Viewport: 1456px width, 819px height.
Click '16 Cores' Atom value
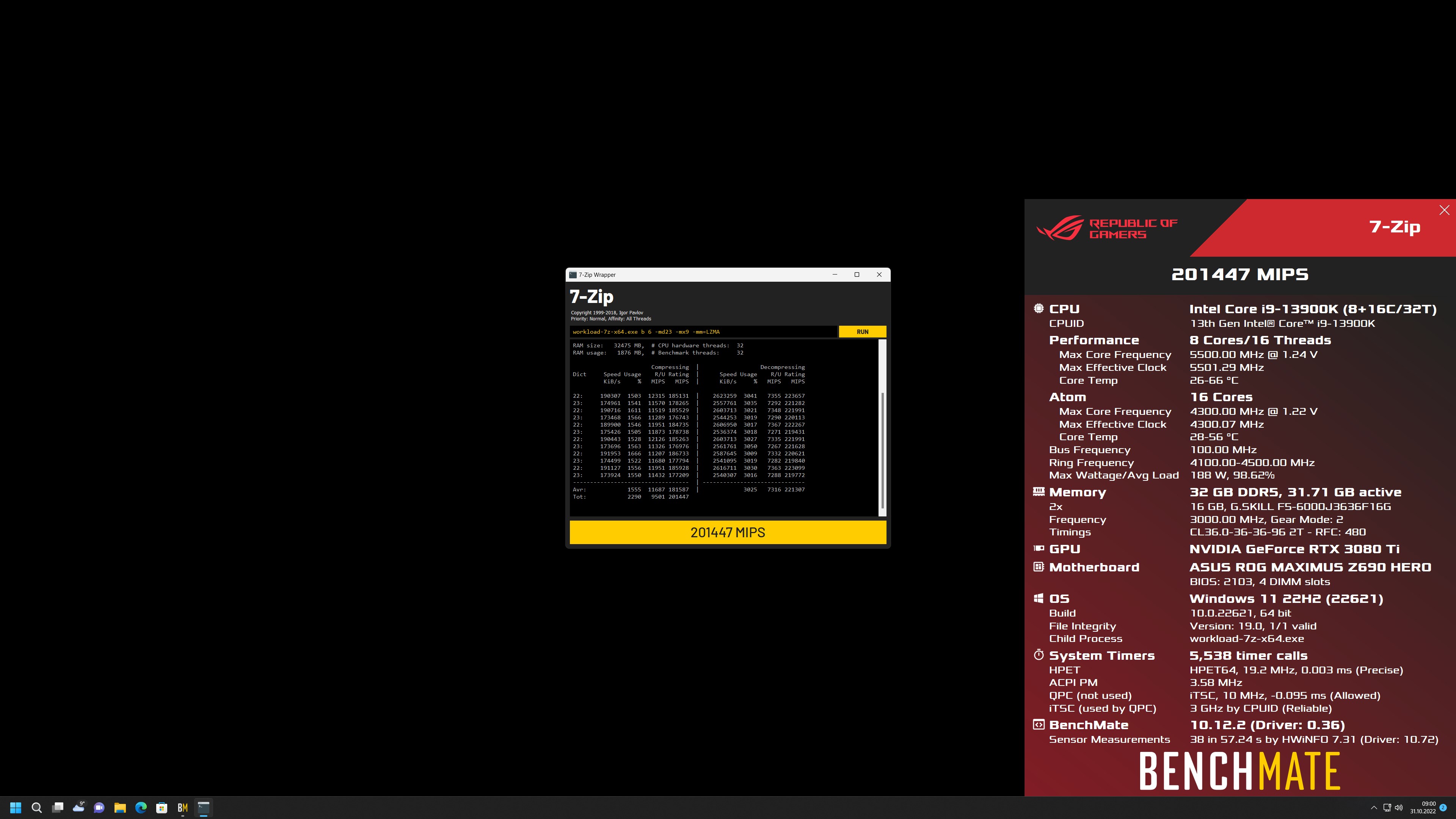tap(1221, 397)
